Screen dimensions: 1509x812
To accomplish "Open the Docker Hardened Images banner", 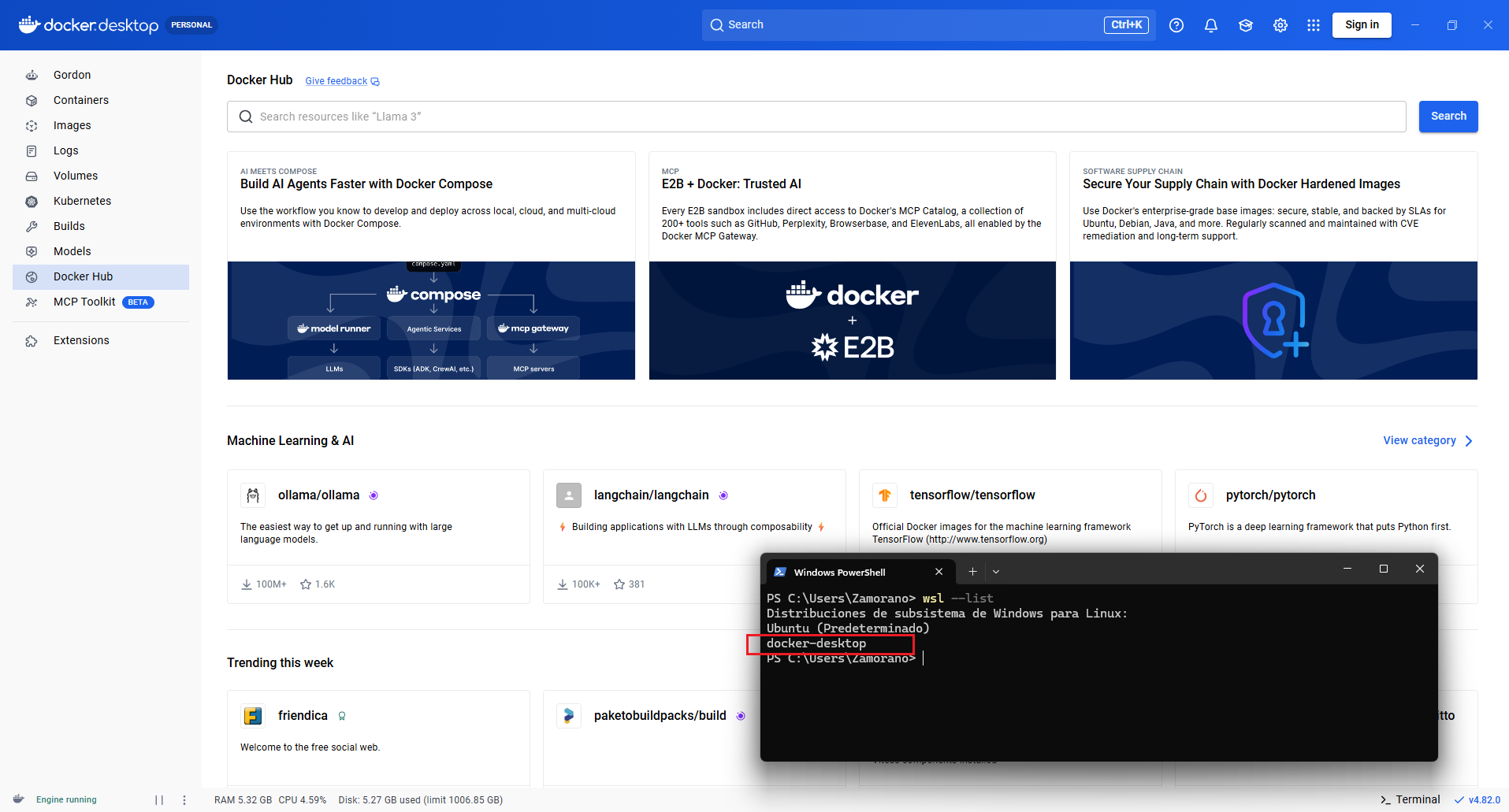I will 1273,321.
